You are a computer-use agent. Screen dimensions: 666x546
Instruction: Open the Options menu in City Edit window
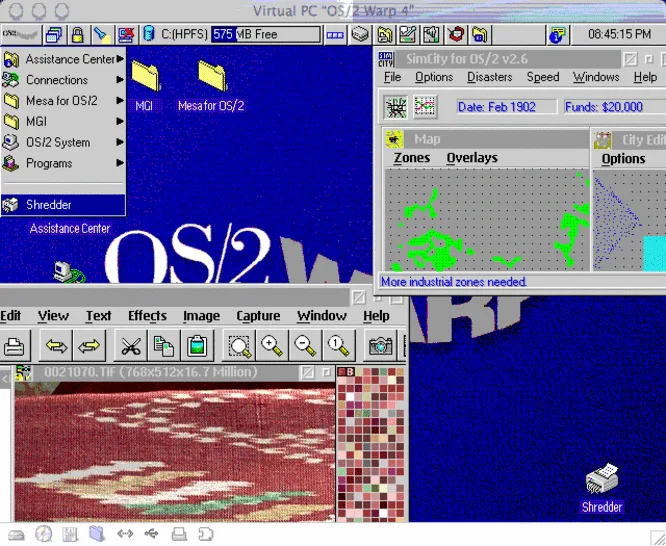(623, 158)
